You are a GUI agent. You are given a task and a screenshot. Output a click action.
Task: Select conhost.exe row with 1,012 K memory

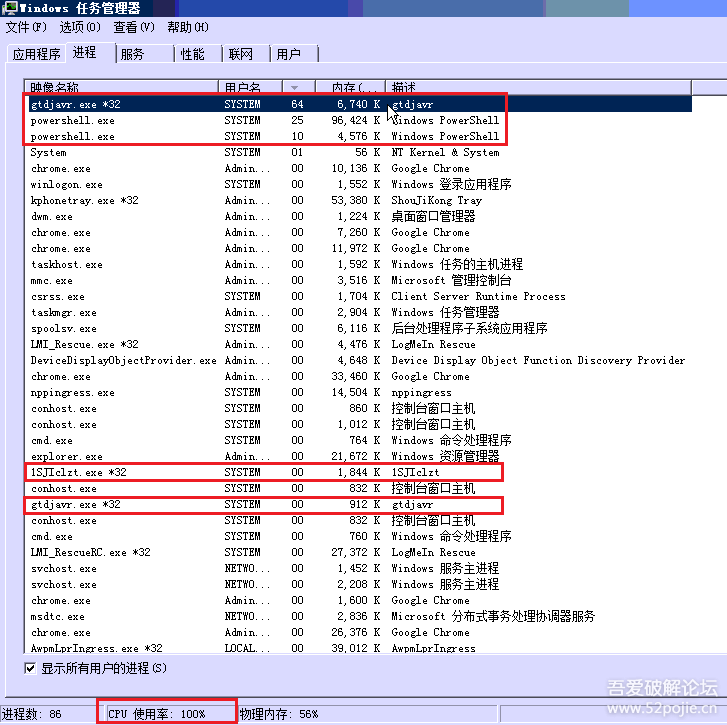pos(358,424)
